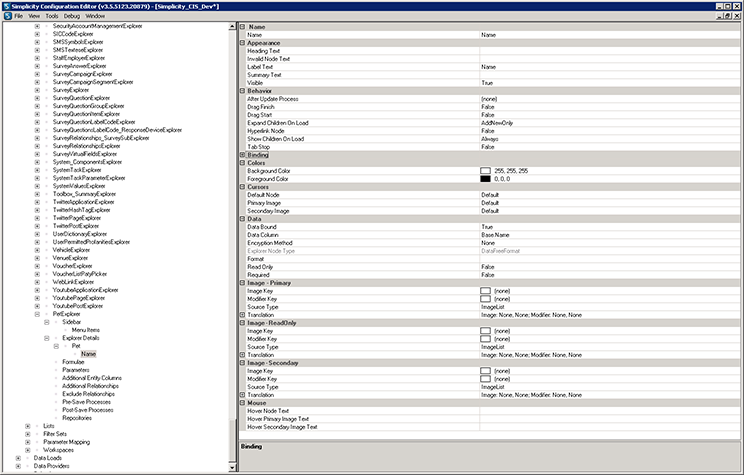Select Menu Items in the tree

pos(85,330)
